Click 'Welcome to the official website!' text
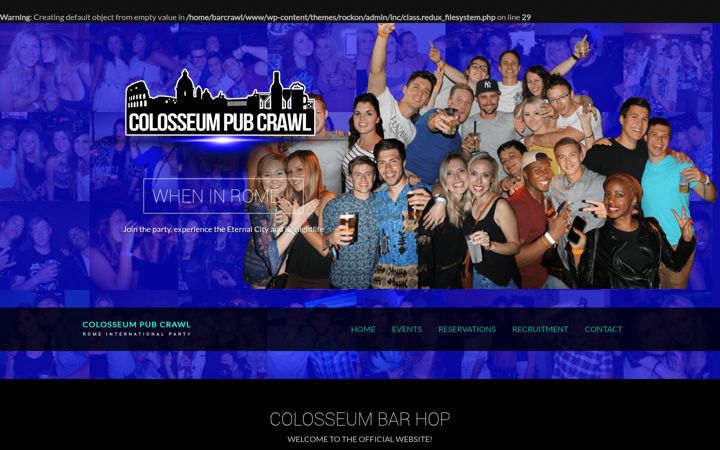Screen dimensions: 720x450 coord(360,439)
